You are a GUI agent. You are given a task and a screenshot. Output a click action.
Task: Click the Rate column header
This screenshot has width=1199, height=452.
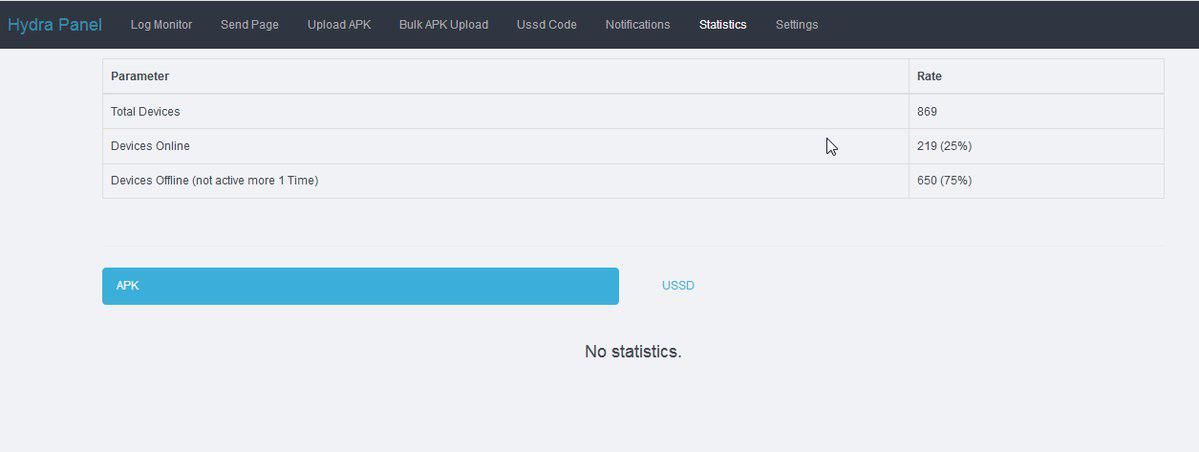click(929, 76)
